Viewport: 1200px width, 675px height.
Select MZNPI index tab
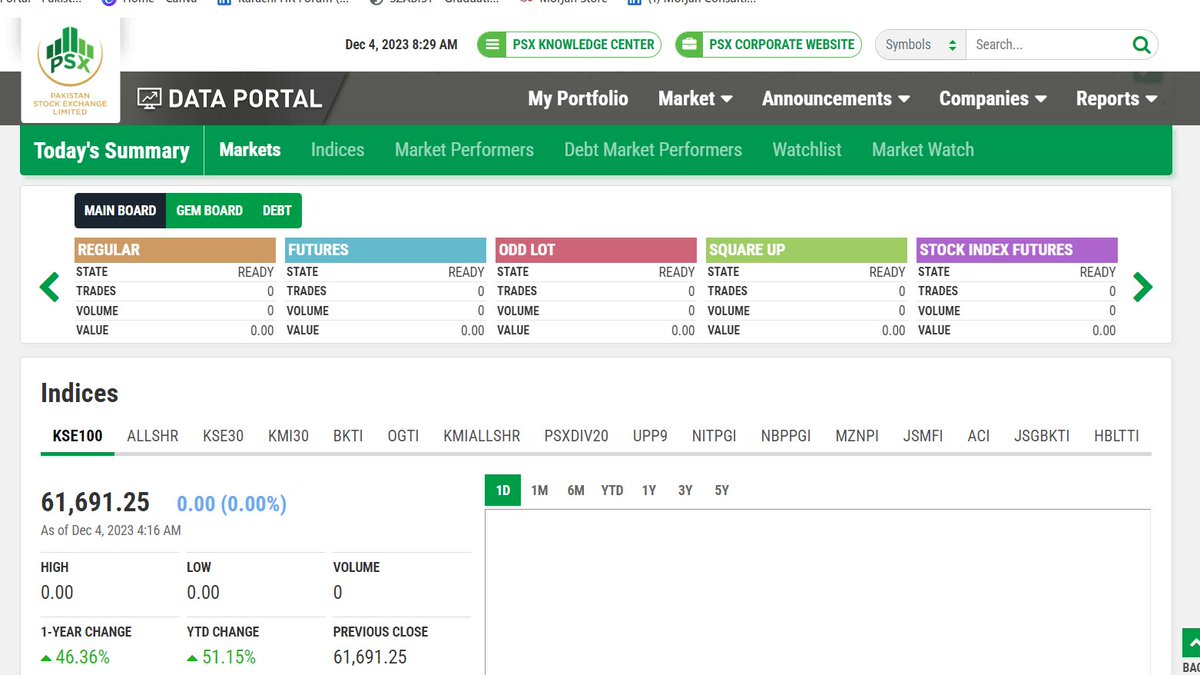pos(857,436)
